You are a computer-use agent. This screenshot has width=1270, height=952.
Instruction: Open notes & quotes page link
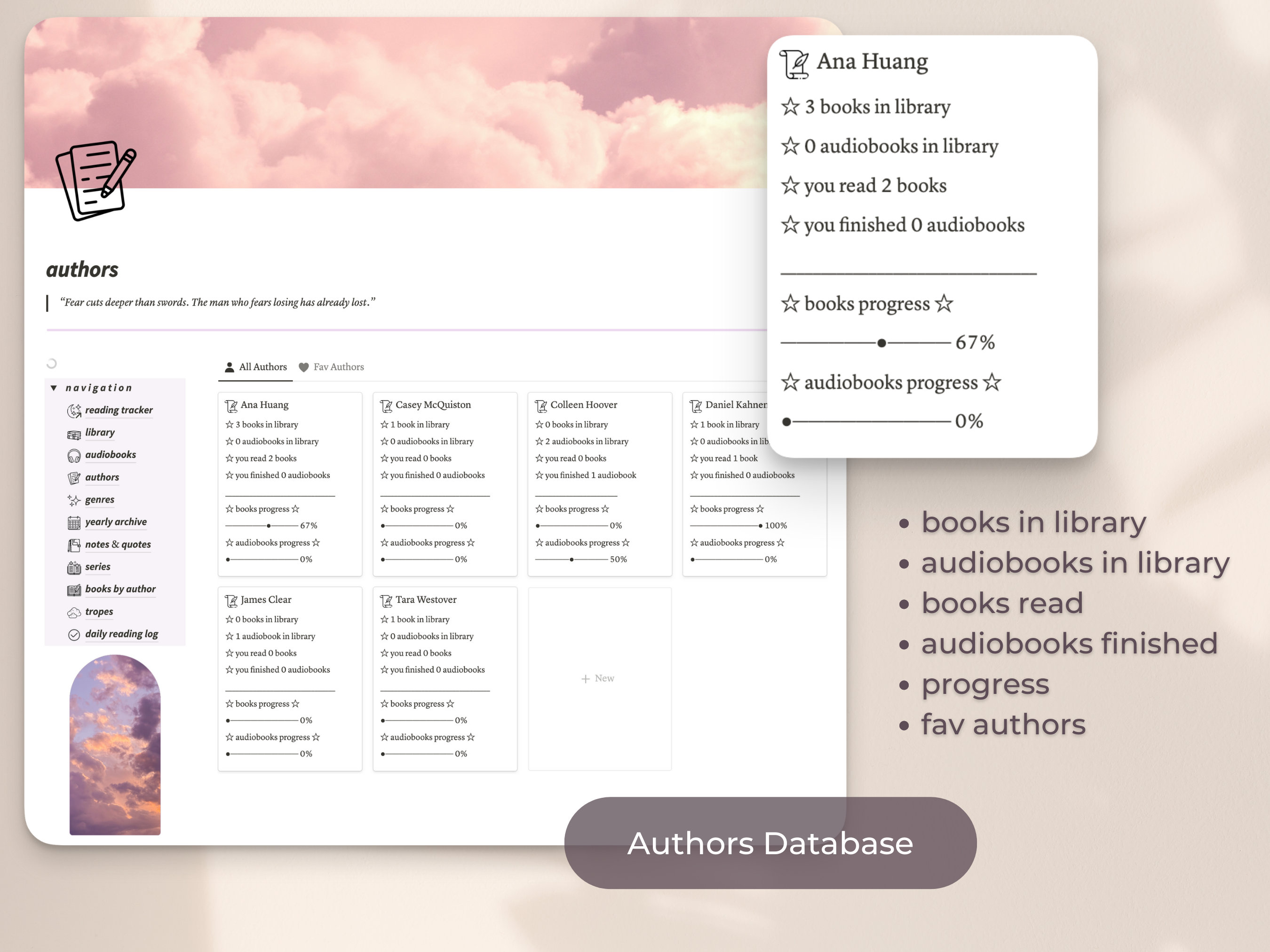(x=118, y=544)
